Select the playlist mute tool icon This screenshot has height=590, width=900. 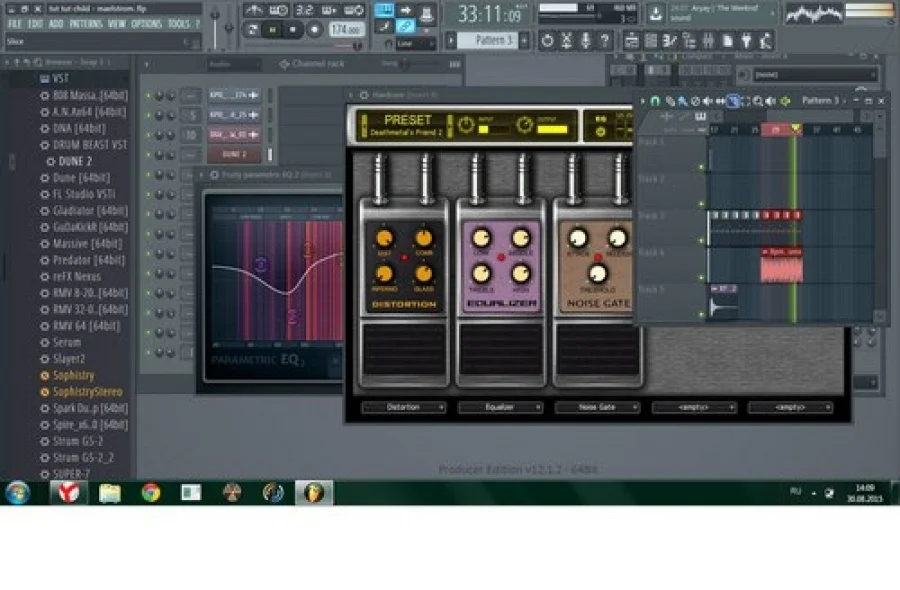708,101
